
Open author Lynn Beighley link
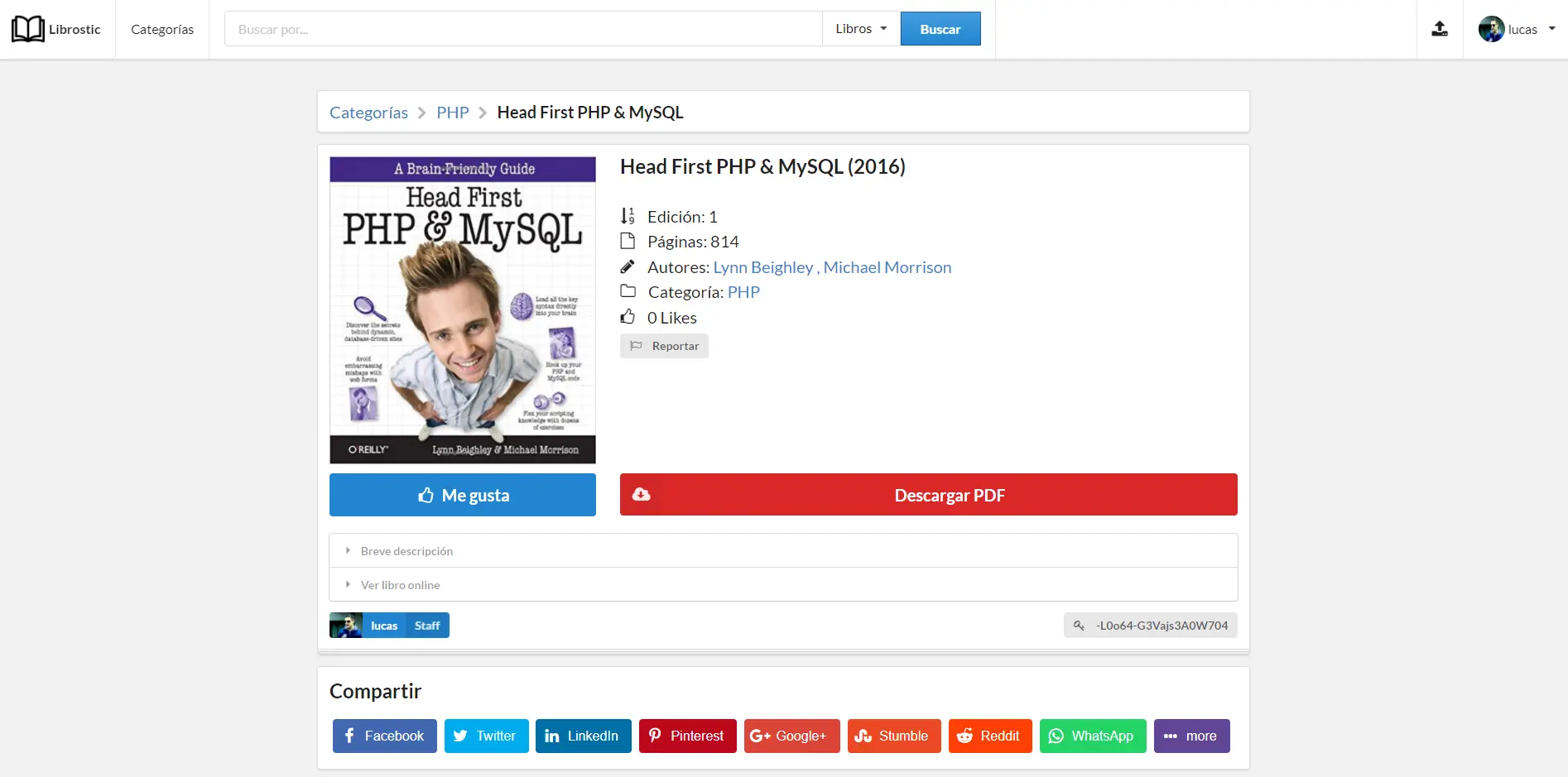[763, 267]
